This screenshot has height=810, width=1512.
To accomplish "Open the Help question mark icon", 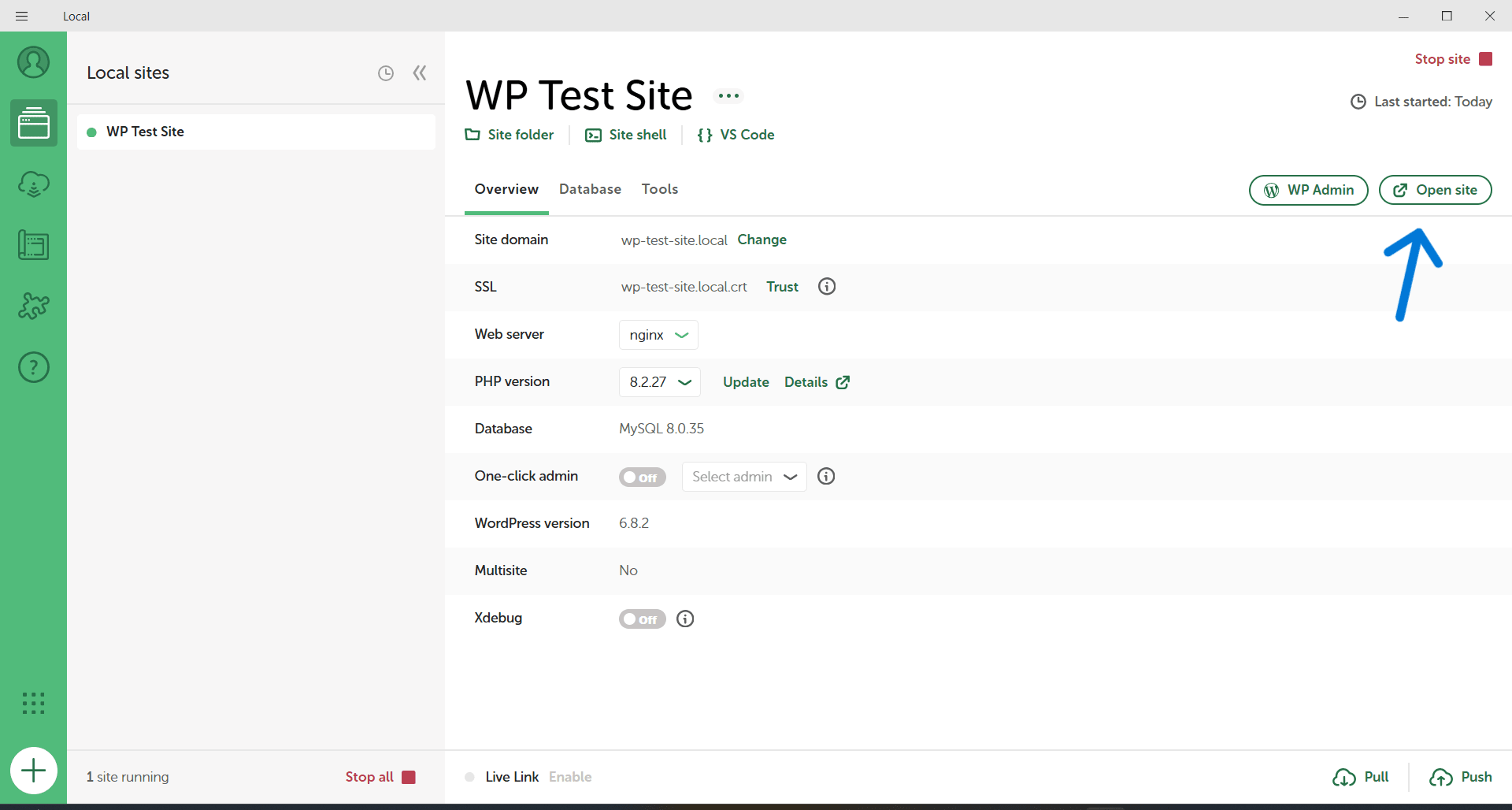I will coord(33,367).
